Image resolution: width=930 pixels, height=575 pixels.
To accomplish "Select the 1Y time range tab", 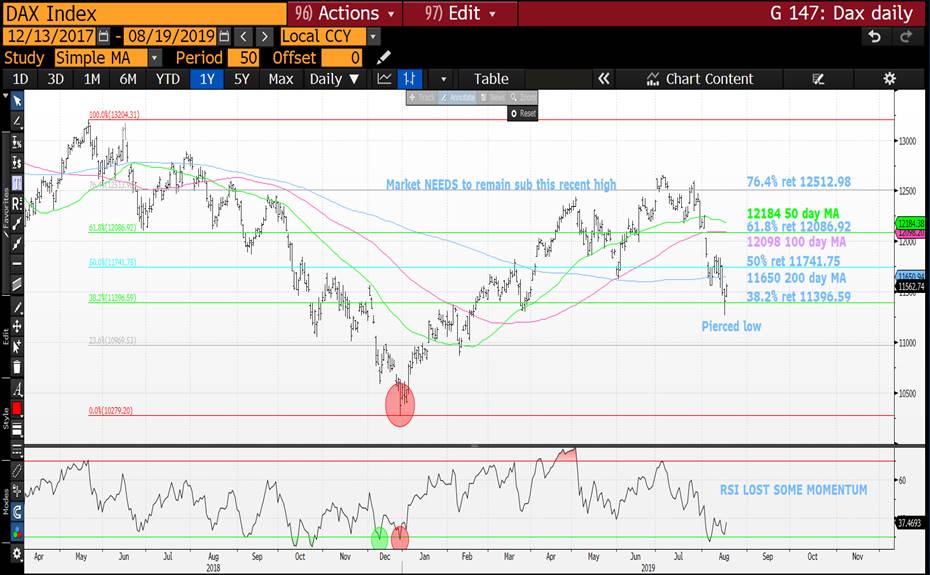I will [206, 79].
